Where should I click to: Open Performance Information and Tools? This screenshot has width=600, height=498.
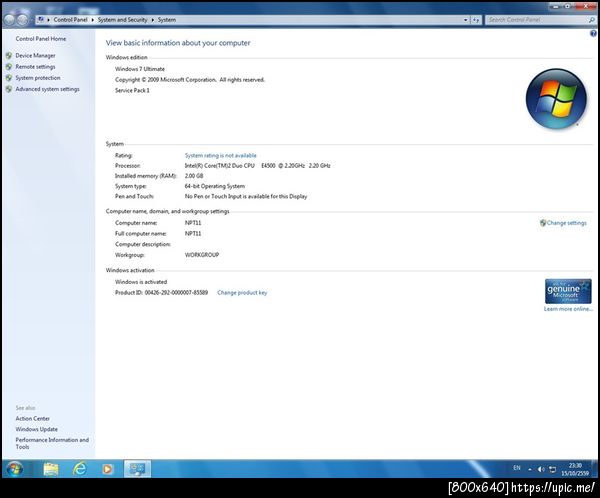(x=52, y=443)
